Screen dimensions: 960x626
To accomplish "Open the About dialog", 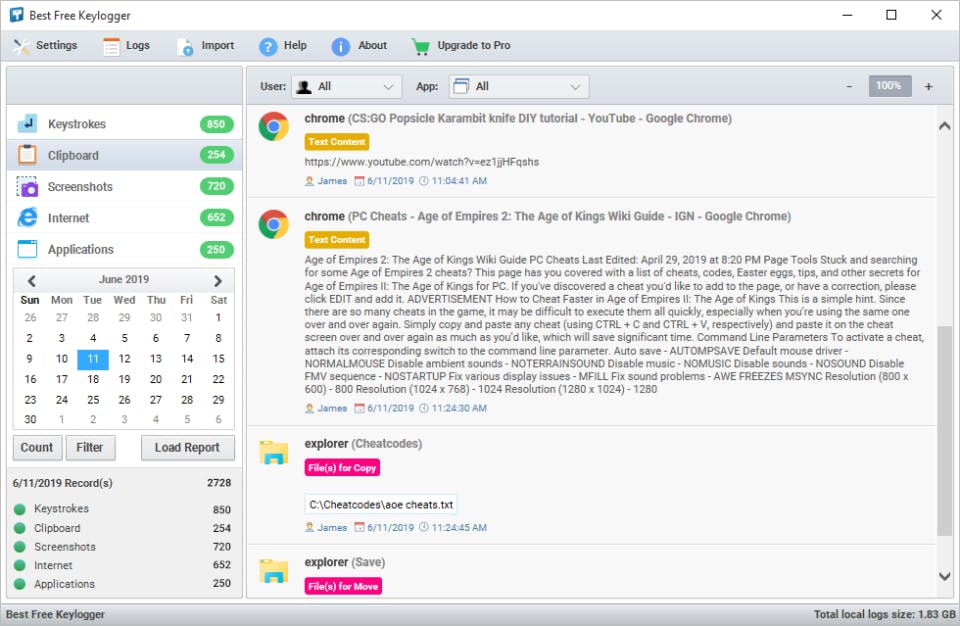I will click(x=339, y=45).
